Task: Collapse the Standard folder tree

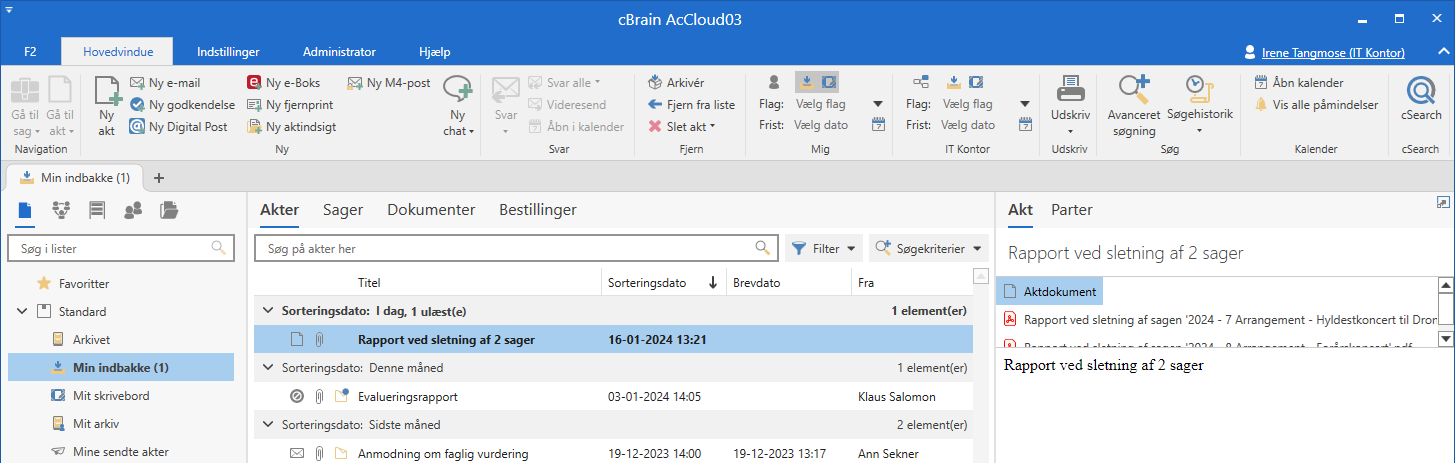Action: [22, 312]
